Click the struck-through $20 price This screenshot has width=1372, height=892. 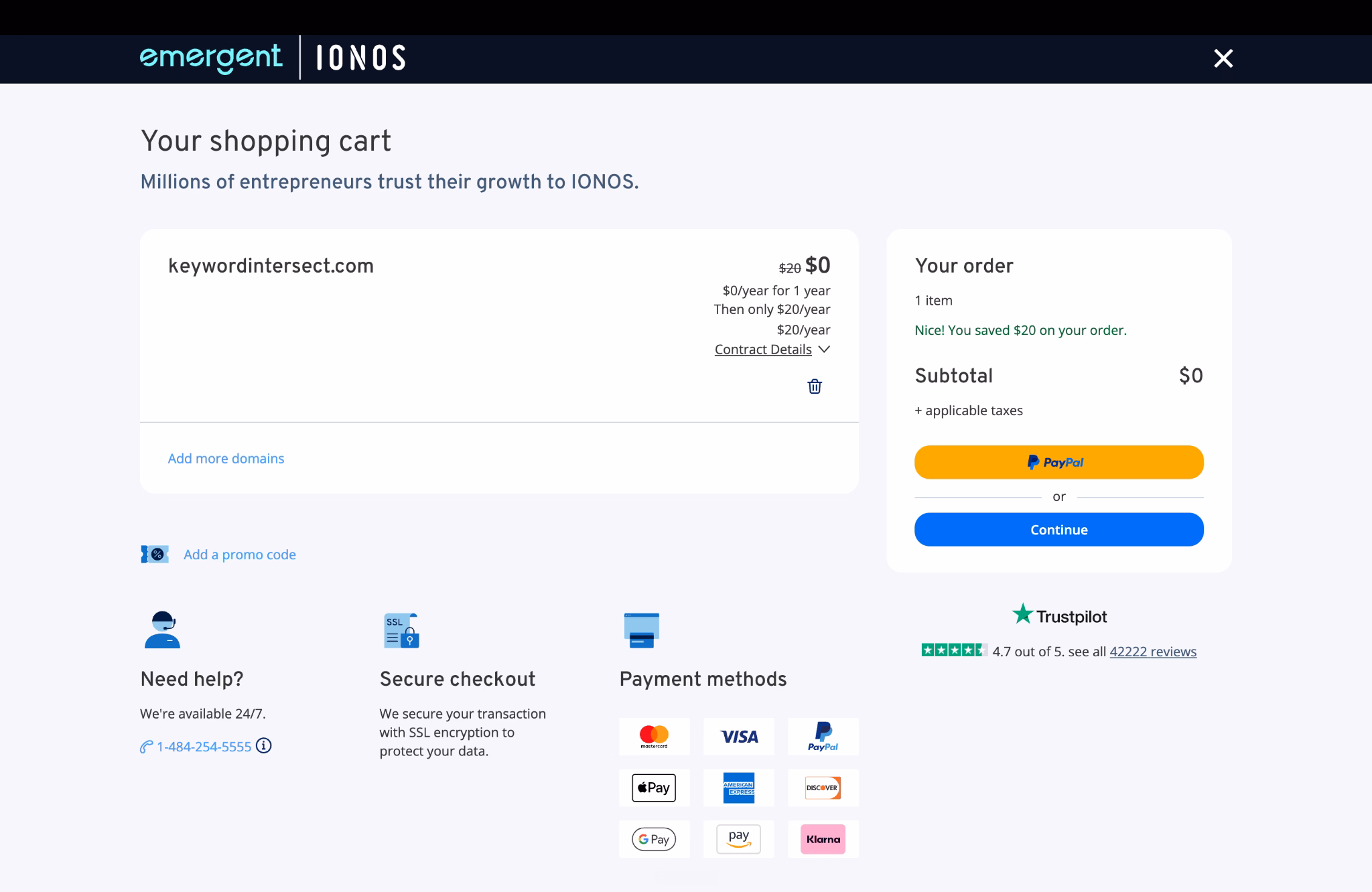(x=790, y=268)
